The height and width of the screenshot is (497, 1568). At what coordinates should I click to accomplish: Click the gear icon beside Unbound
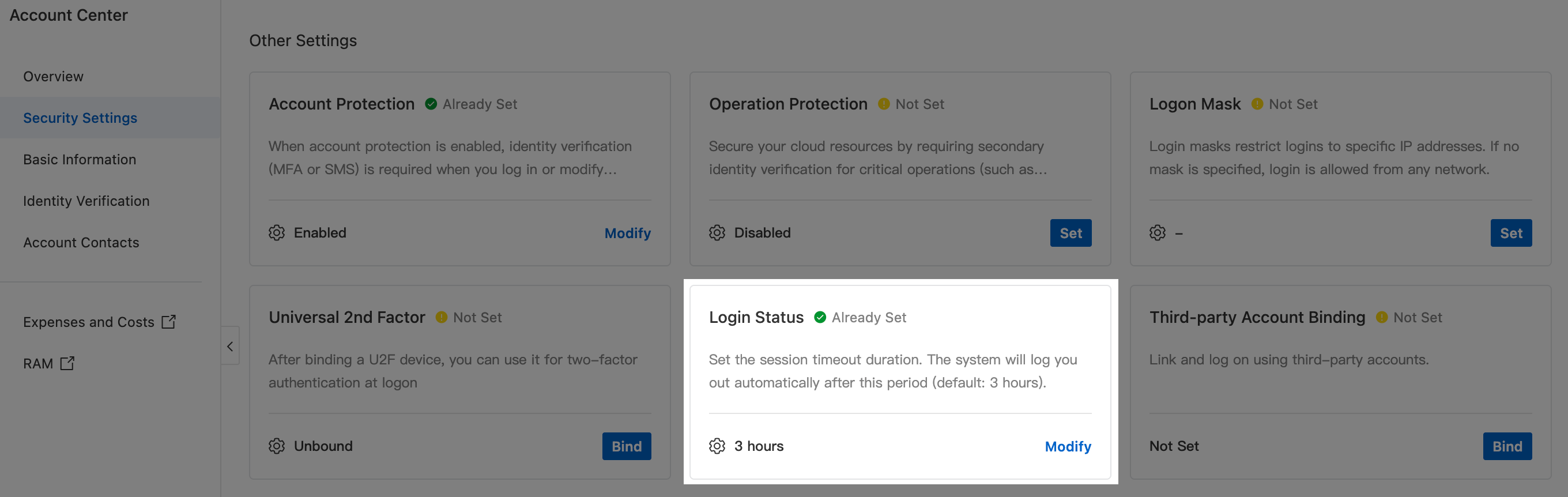click(x=276, y=446)
